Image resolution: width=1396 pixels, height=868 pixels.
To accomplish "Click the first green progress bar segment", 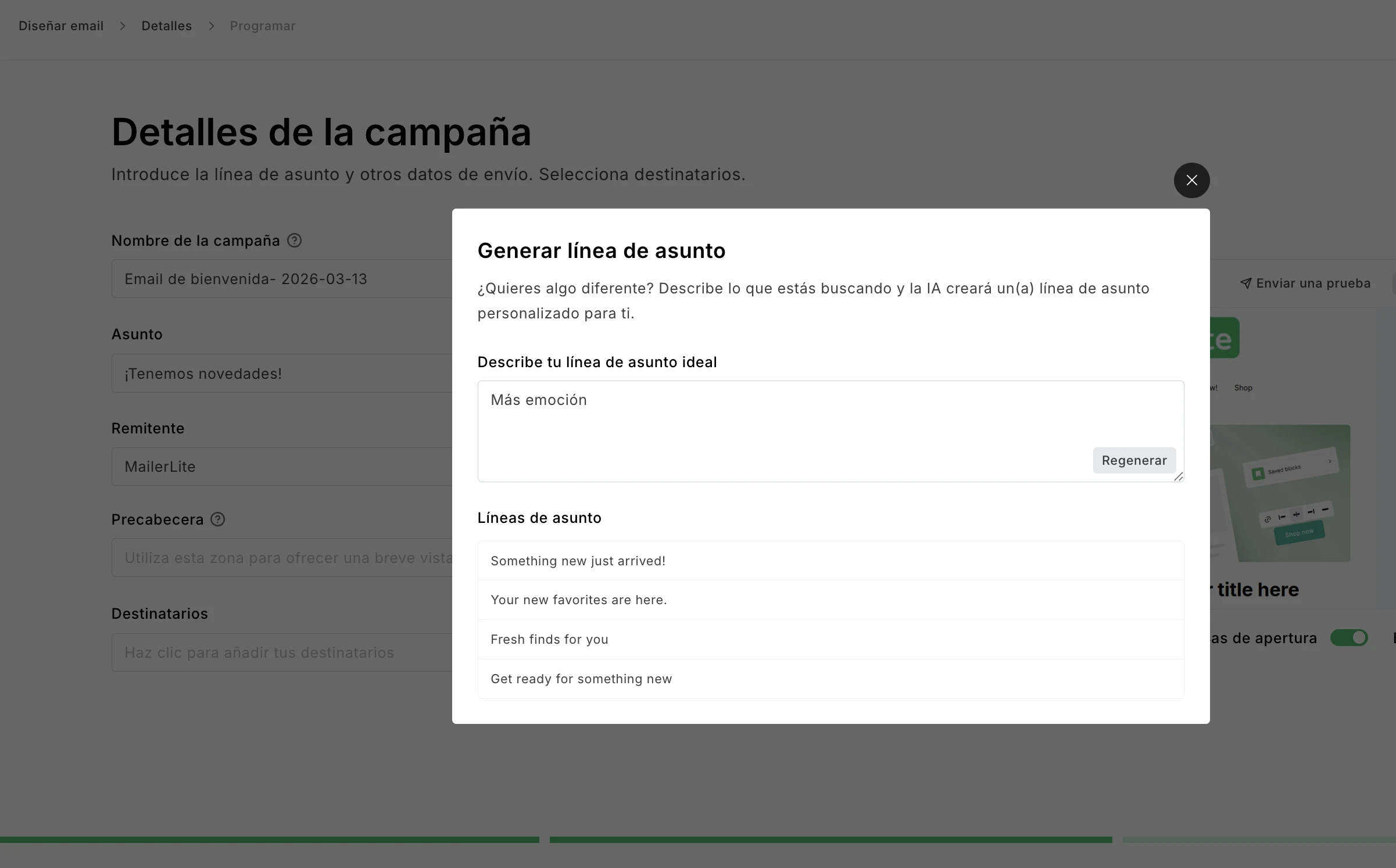I will pos(269,840).
